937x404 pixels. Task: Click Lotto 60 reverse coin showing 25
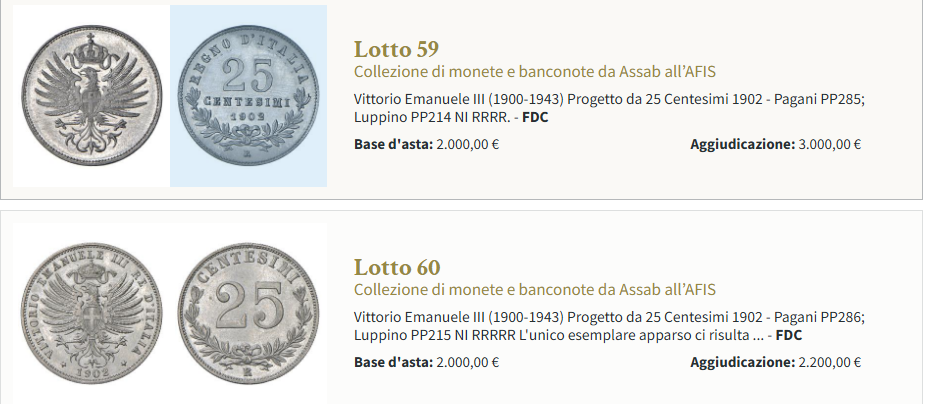coord(248,313)
